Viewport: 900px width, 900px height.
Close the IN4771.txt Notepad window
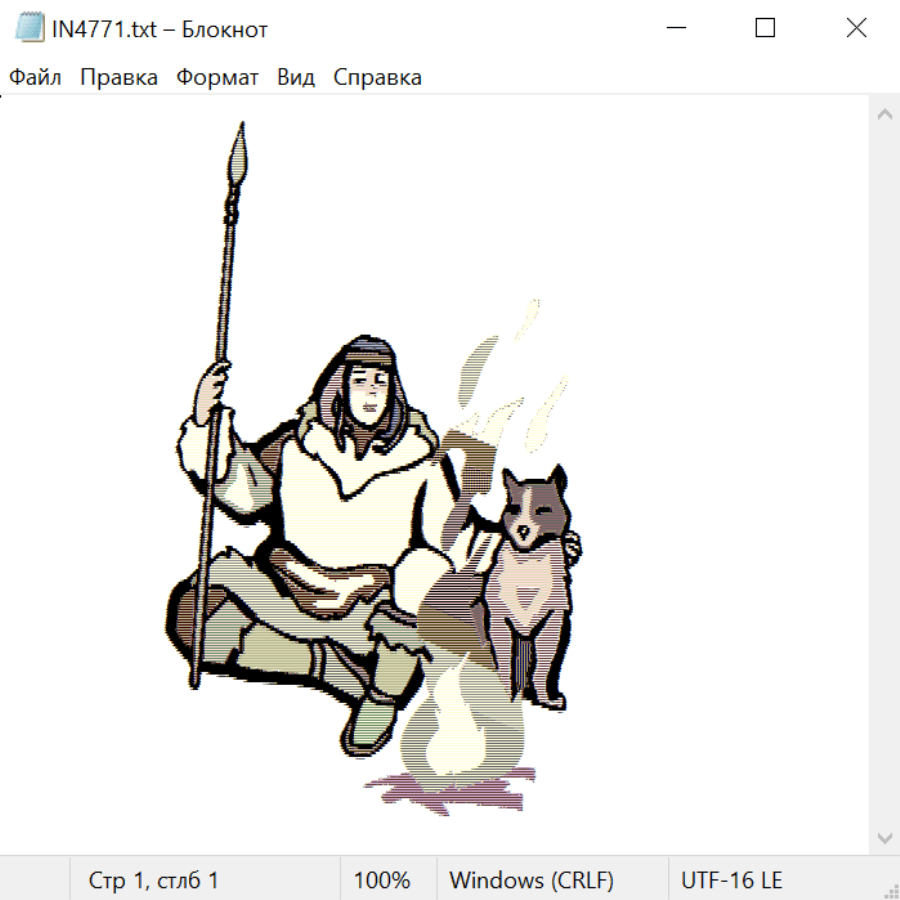(x=856, y=28)
